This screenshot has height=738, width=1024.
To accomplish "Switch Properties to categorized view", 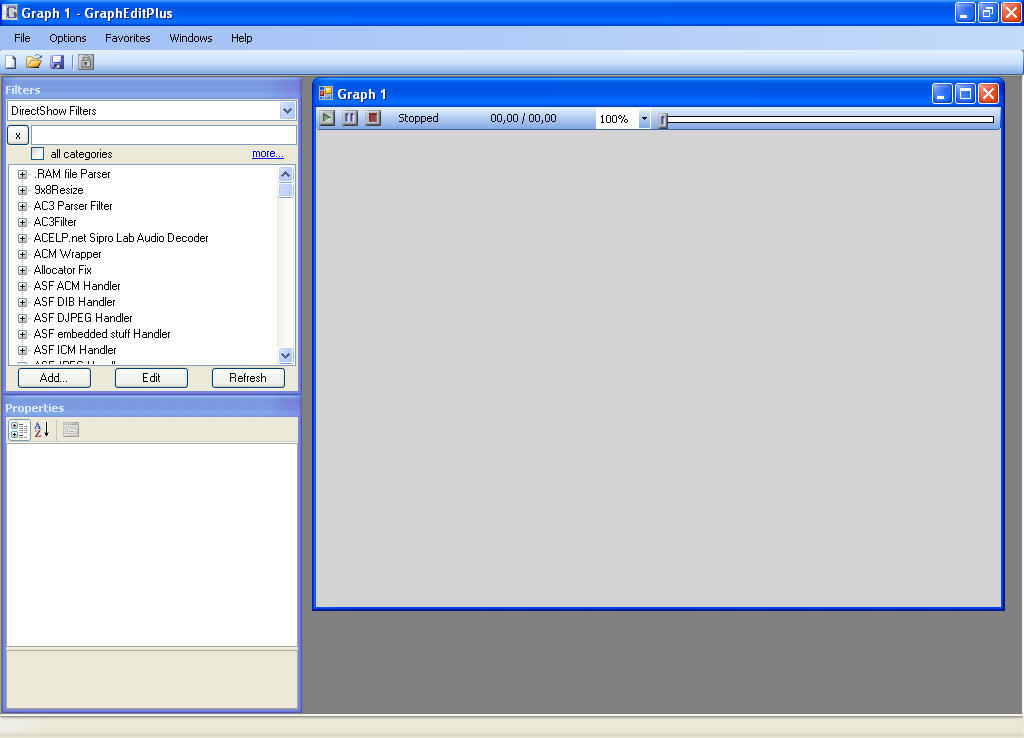I will 19,430.
